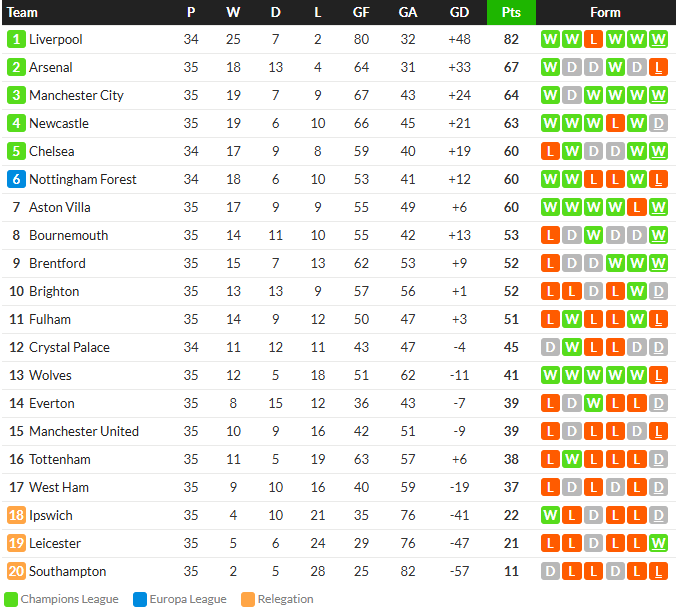
Task: Open Crystal Palace team link
Action: pos(69,347)
